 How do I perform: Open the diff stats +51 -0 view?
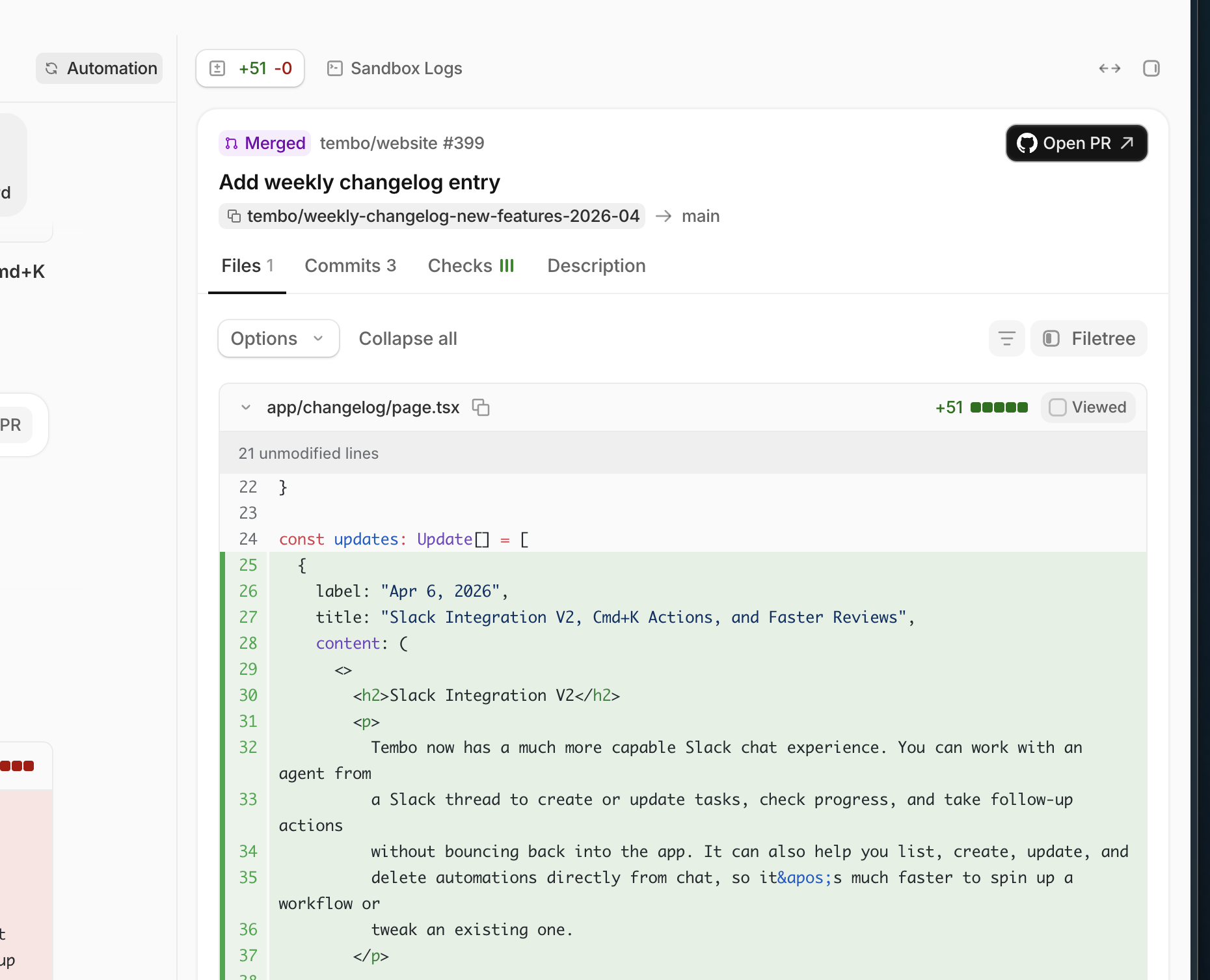pyautogui.click(x=250, y=68)
